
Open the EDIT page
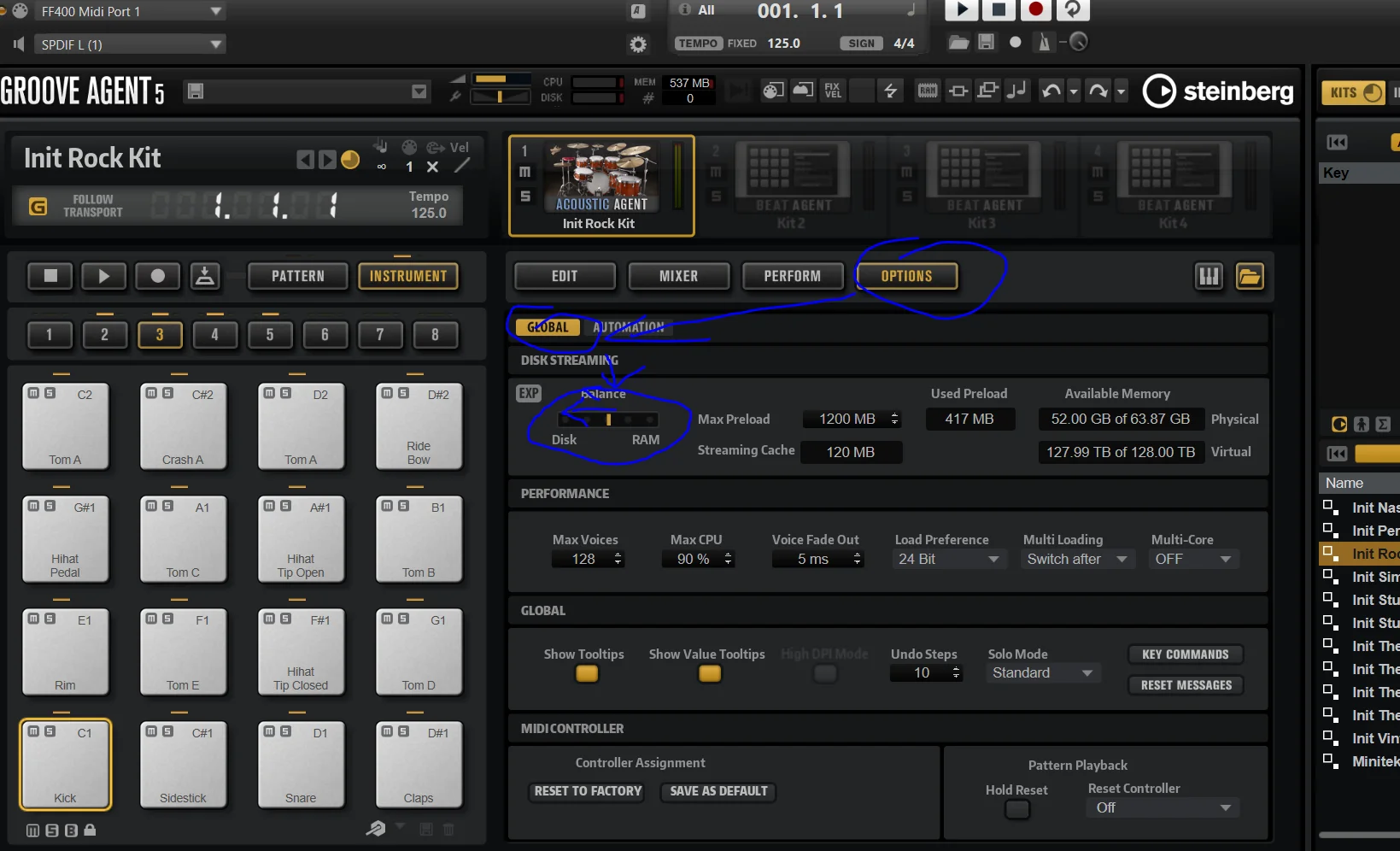pyautogui.click(x=565, y=276)
